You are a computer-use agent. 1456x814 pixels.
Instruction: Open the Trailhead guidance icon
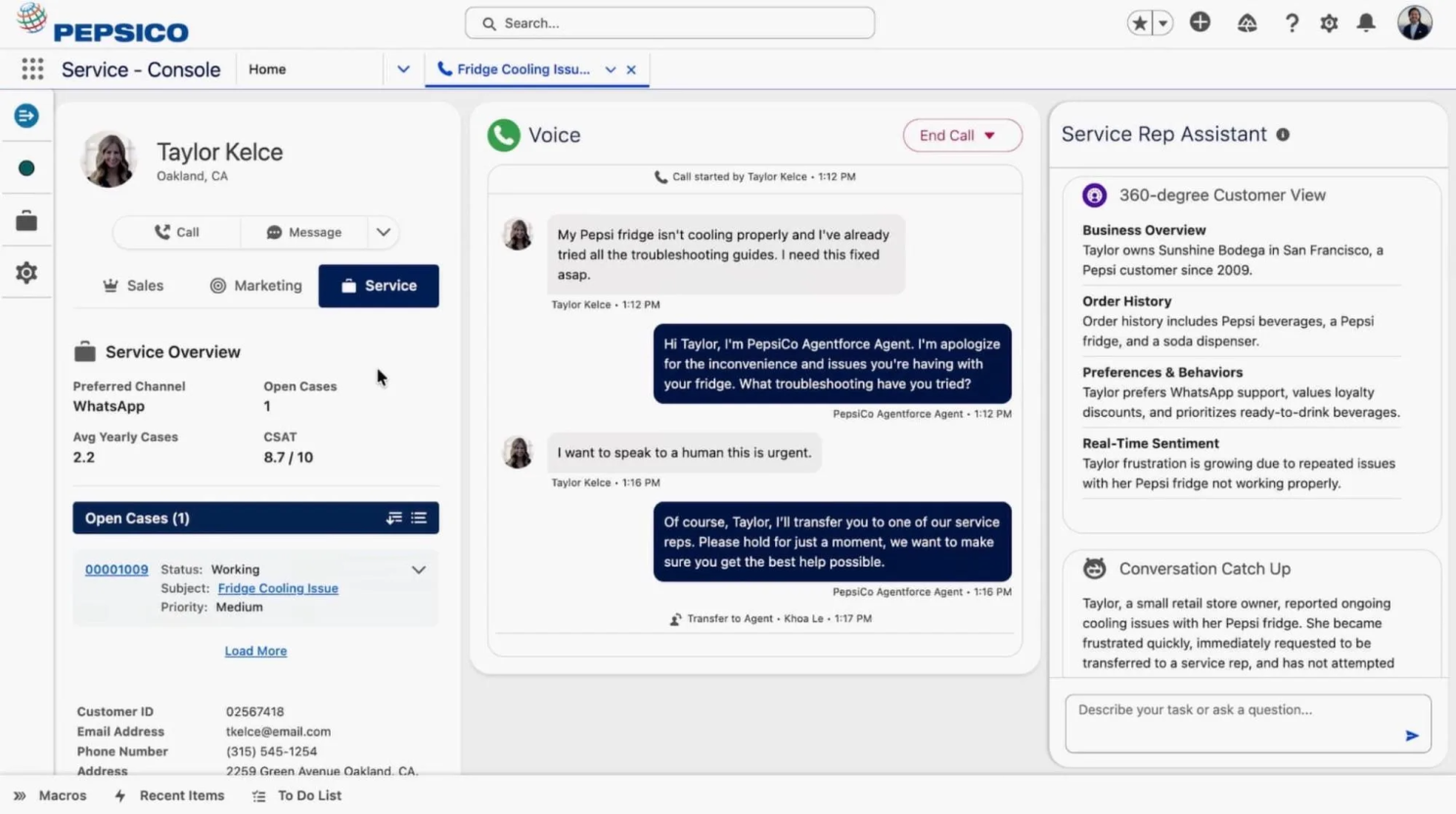coord(1247,23)
